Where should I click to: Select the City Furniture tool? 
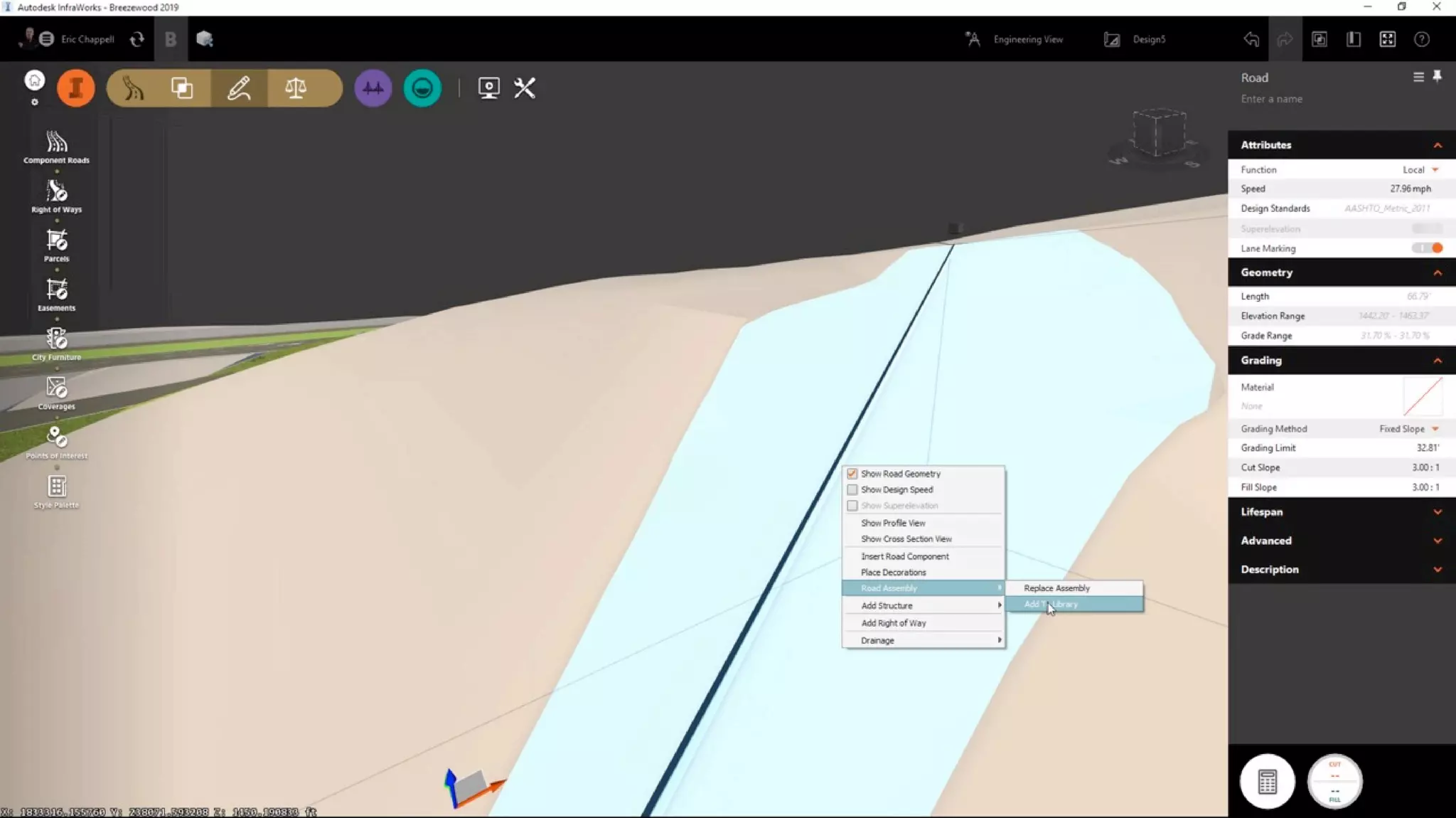coord(56,344)
